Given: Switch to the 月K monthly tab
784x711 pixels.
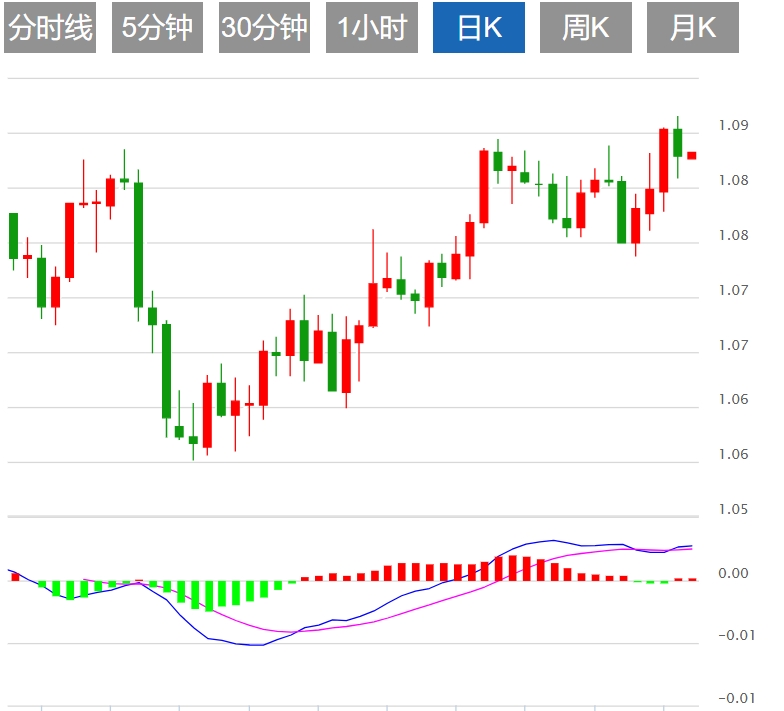Looking at the screenshot, I should (x=693, y=27).
